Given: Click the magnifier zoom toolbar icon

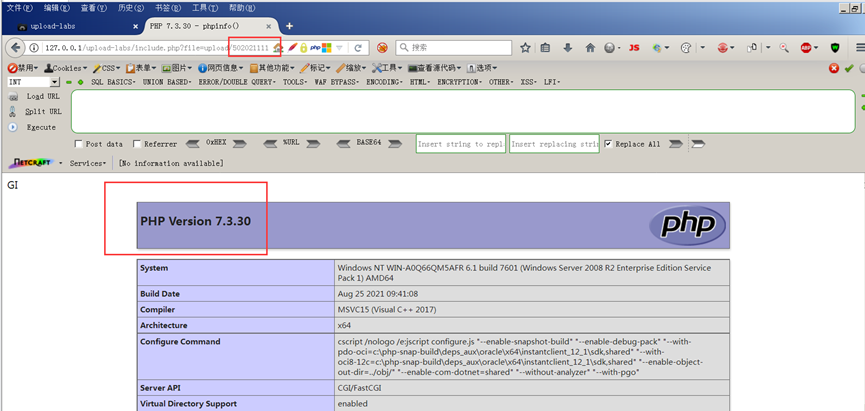Looking at the screenshot, I should tap(784, 48).
